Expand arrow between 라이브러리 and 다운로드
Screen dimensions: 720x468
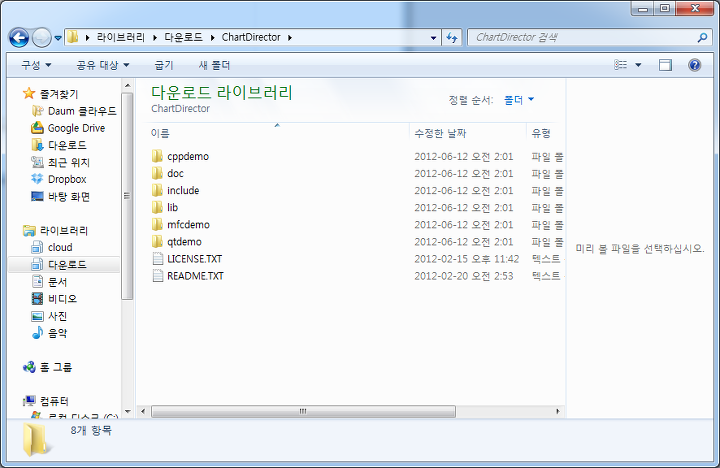click(x=155, y=38)
